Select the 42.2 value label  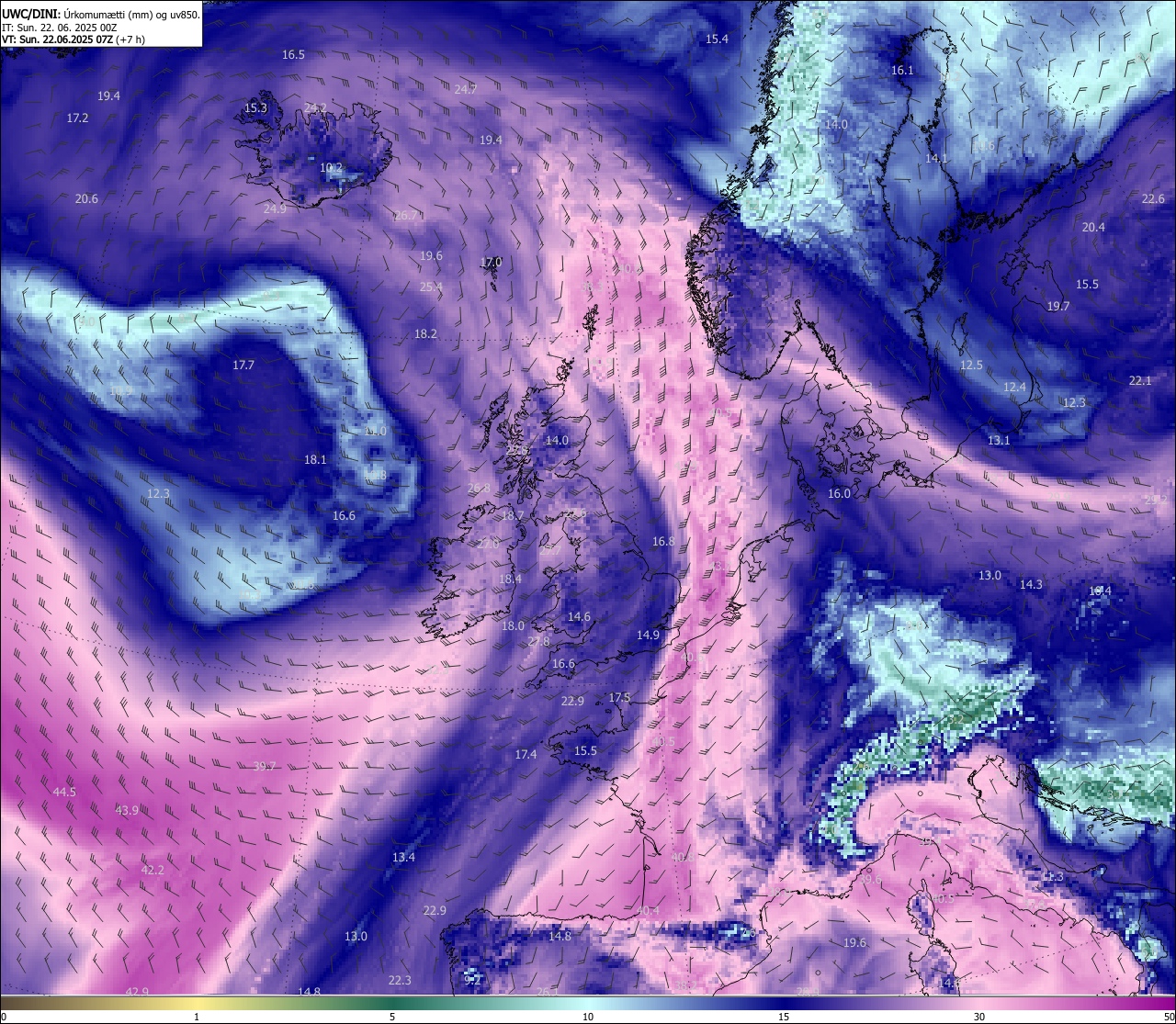[x=153, y=871]
